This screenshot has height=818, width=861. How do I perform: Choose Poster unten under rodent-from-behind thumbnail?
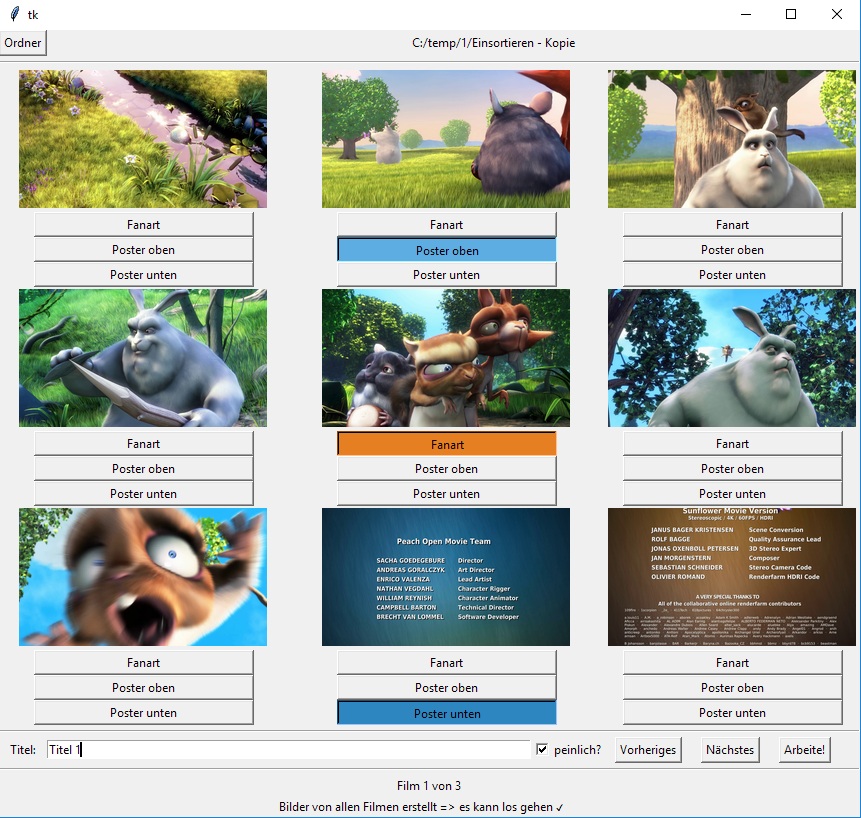(x=446, y=274)
